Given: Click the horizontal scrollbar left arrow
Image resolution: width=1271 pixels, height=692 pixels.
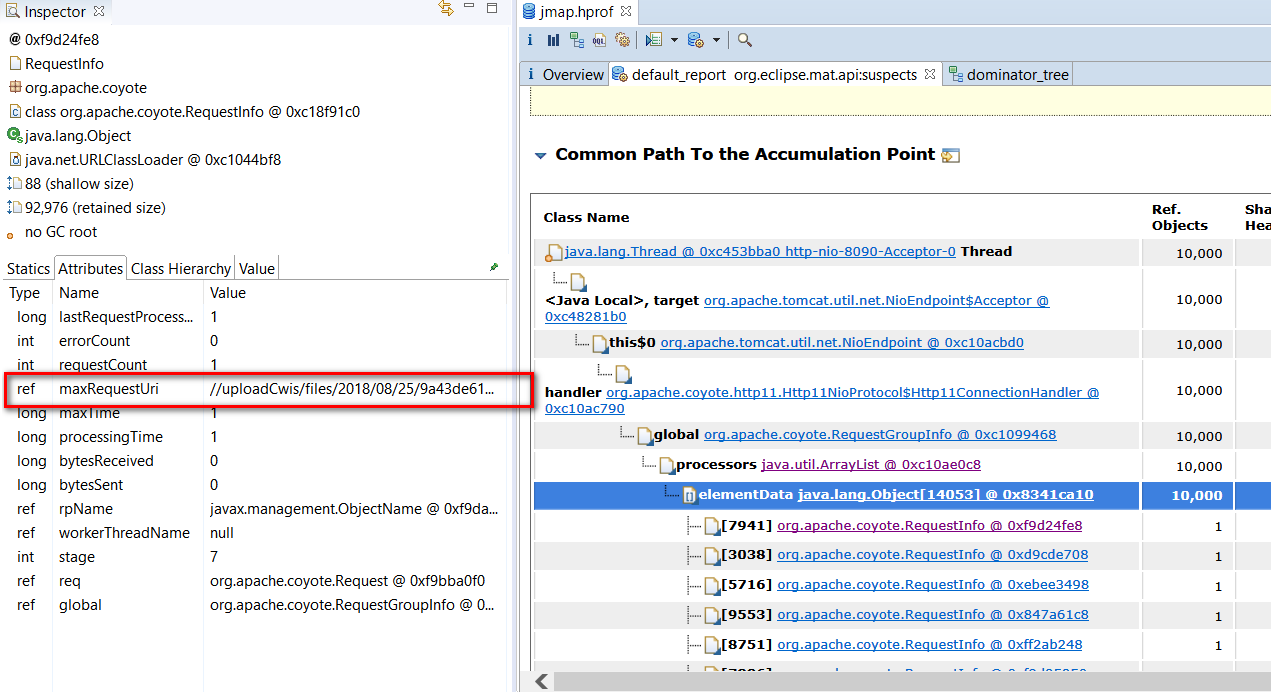Looking at the screenshot, I should pos(541,681).
